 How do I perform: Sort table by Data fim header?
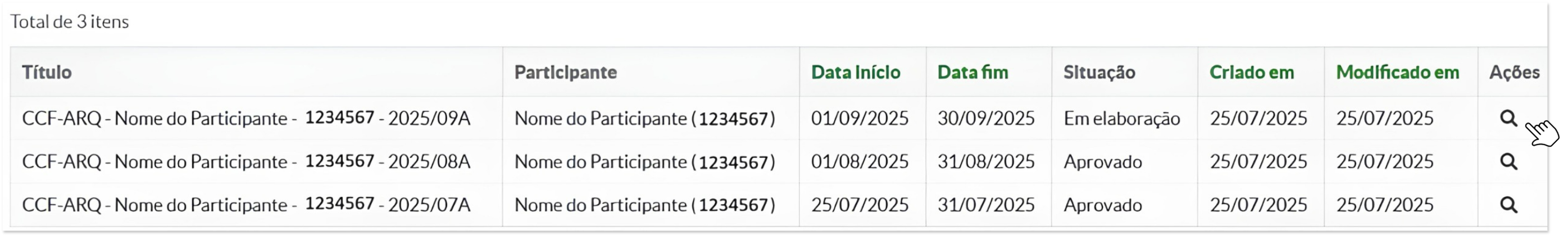pyautogui.click(x=972, y=73)
